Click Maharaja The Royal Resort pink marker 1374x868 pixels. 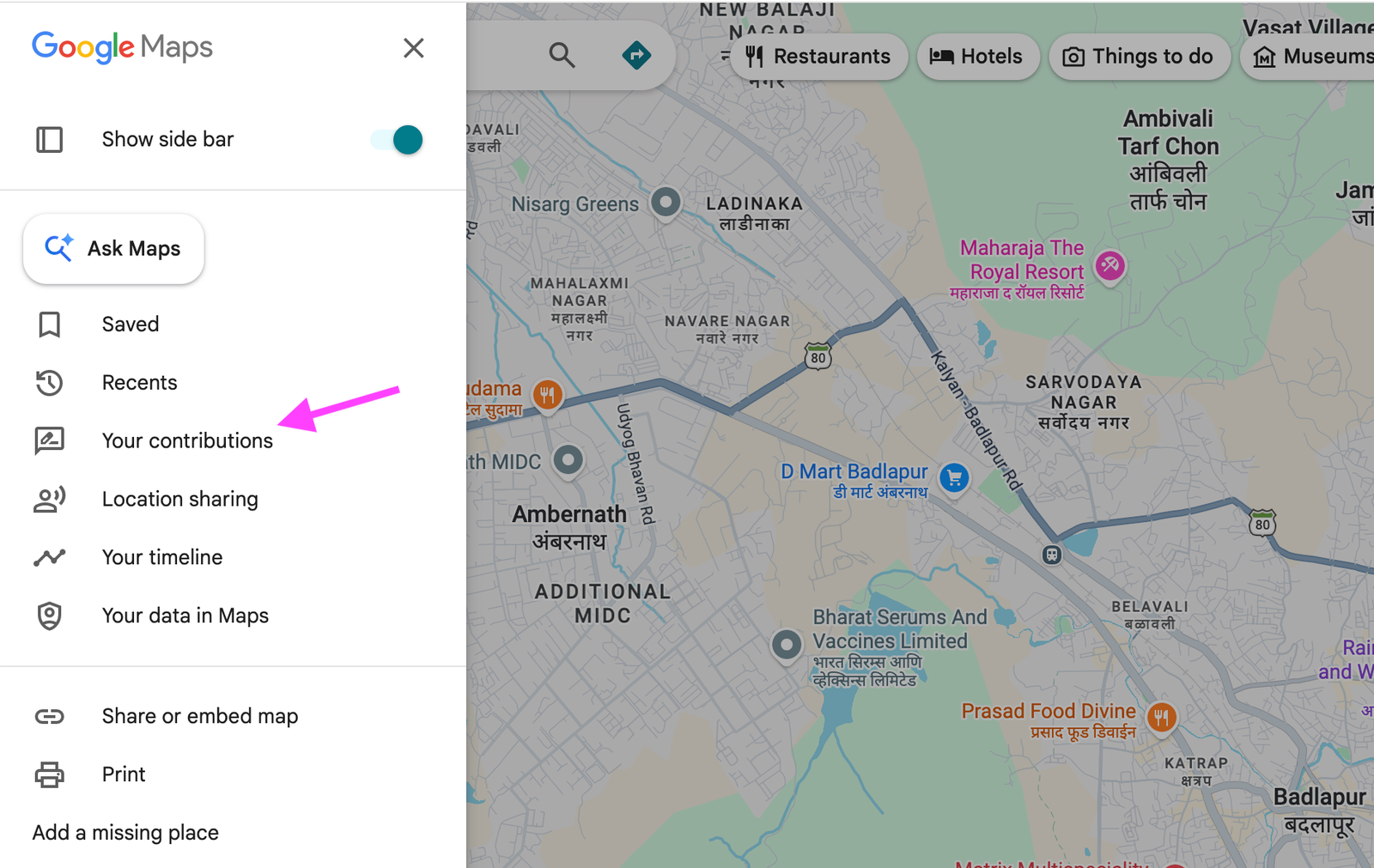point(1110,266)
